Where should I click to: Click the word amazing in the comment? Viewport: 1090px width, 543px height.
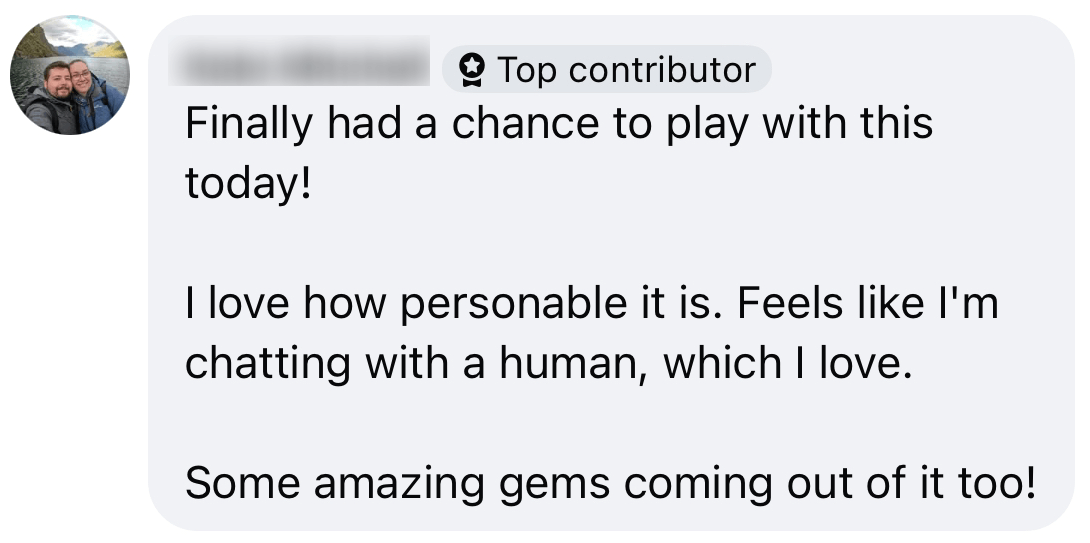click(x=399, y=484)
